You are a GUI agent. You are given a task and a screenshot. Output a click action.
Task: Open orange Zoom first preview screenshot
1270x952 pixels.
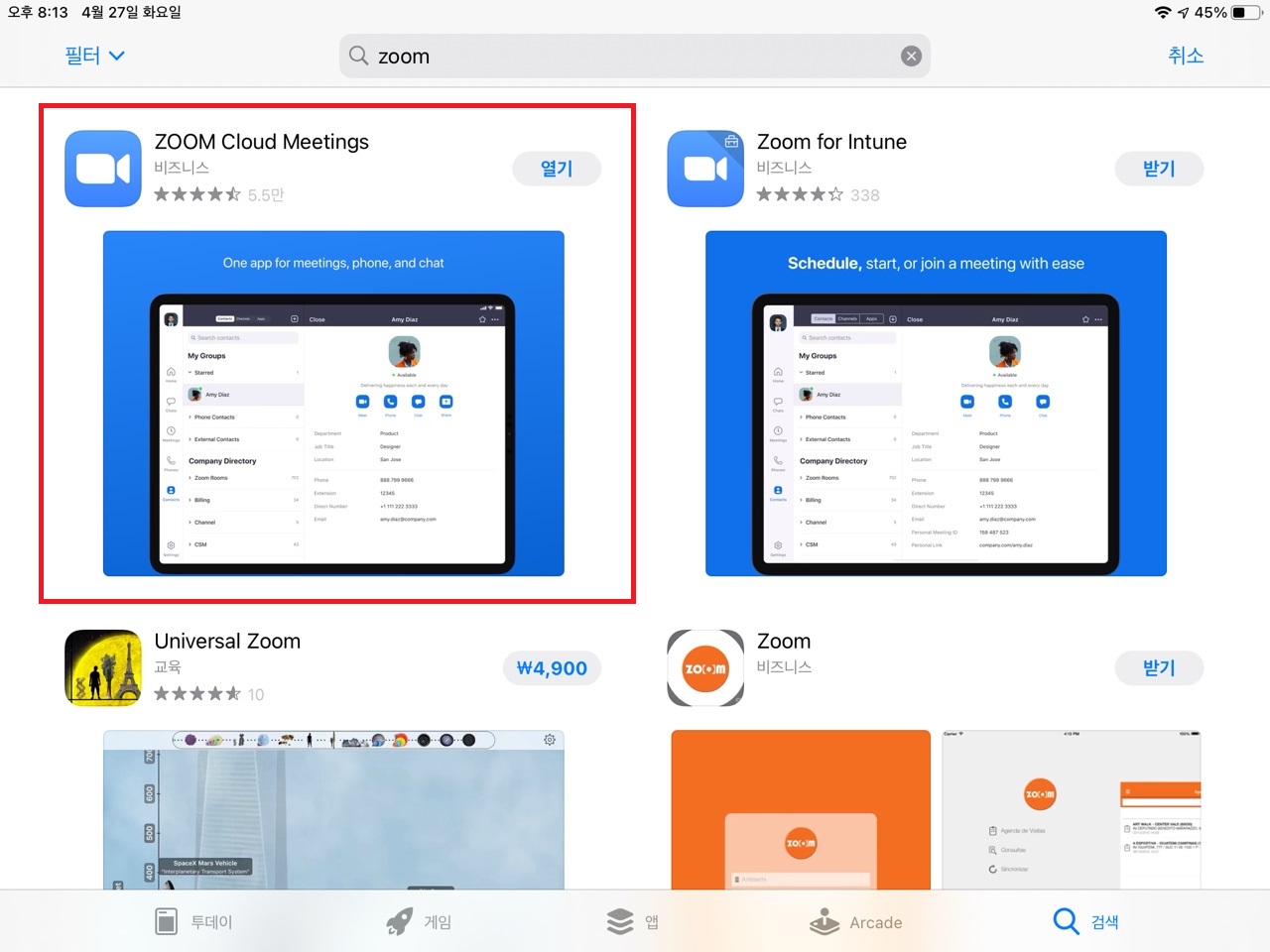pos(801,810)
